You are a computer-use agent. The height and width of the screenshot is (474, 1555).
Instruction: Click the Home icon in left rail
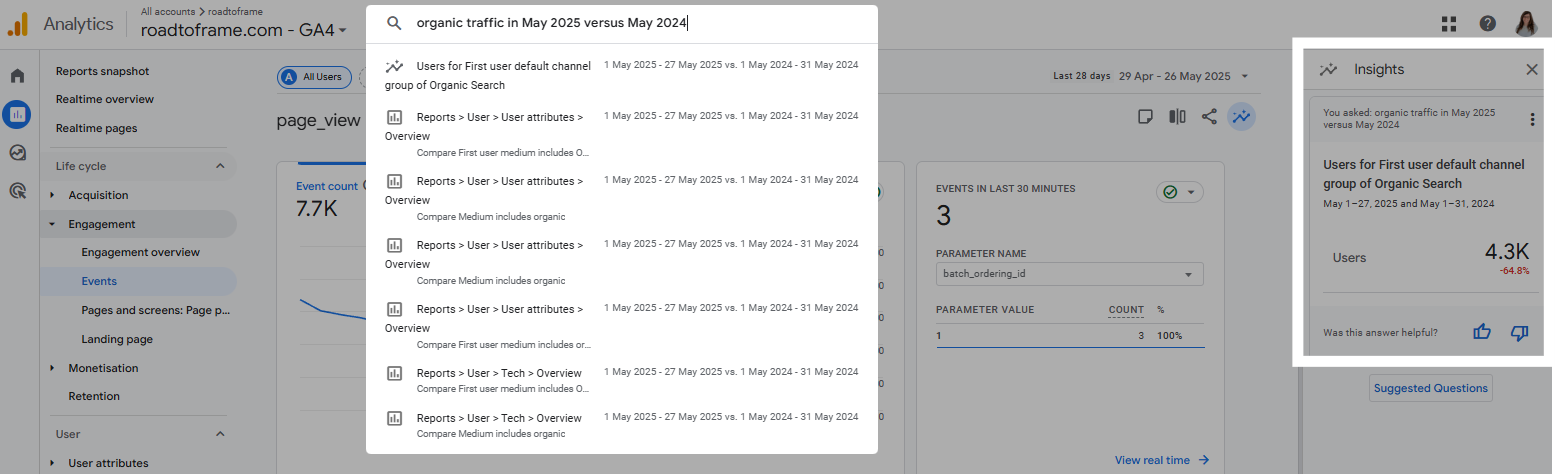click(x=17, y=76)
